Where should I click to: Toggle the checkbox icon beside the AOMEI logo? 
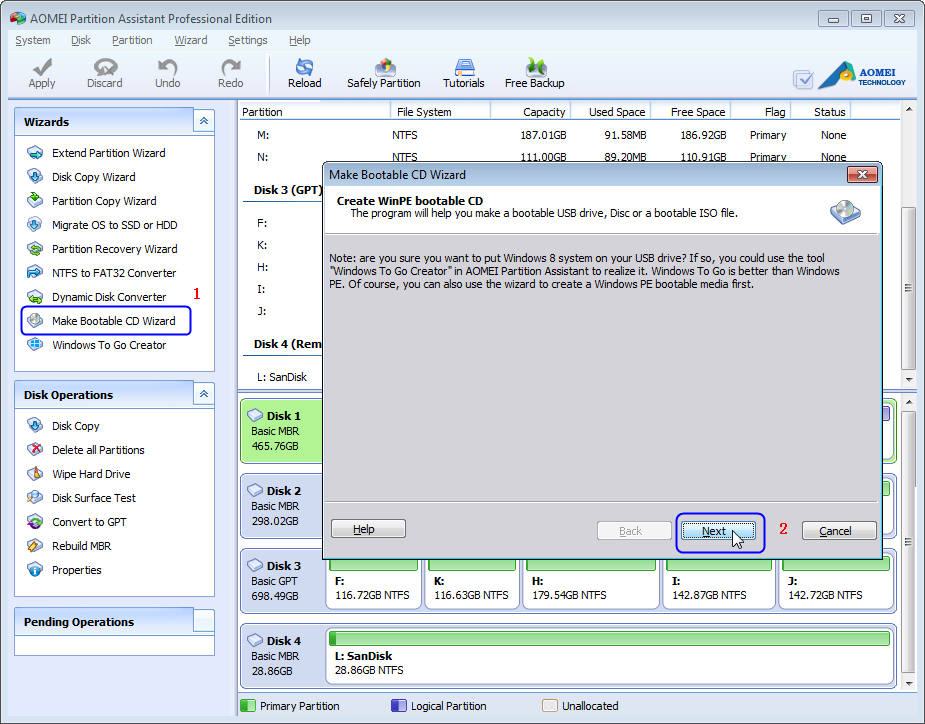pyautogui.click(x=803, y=79)
